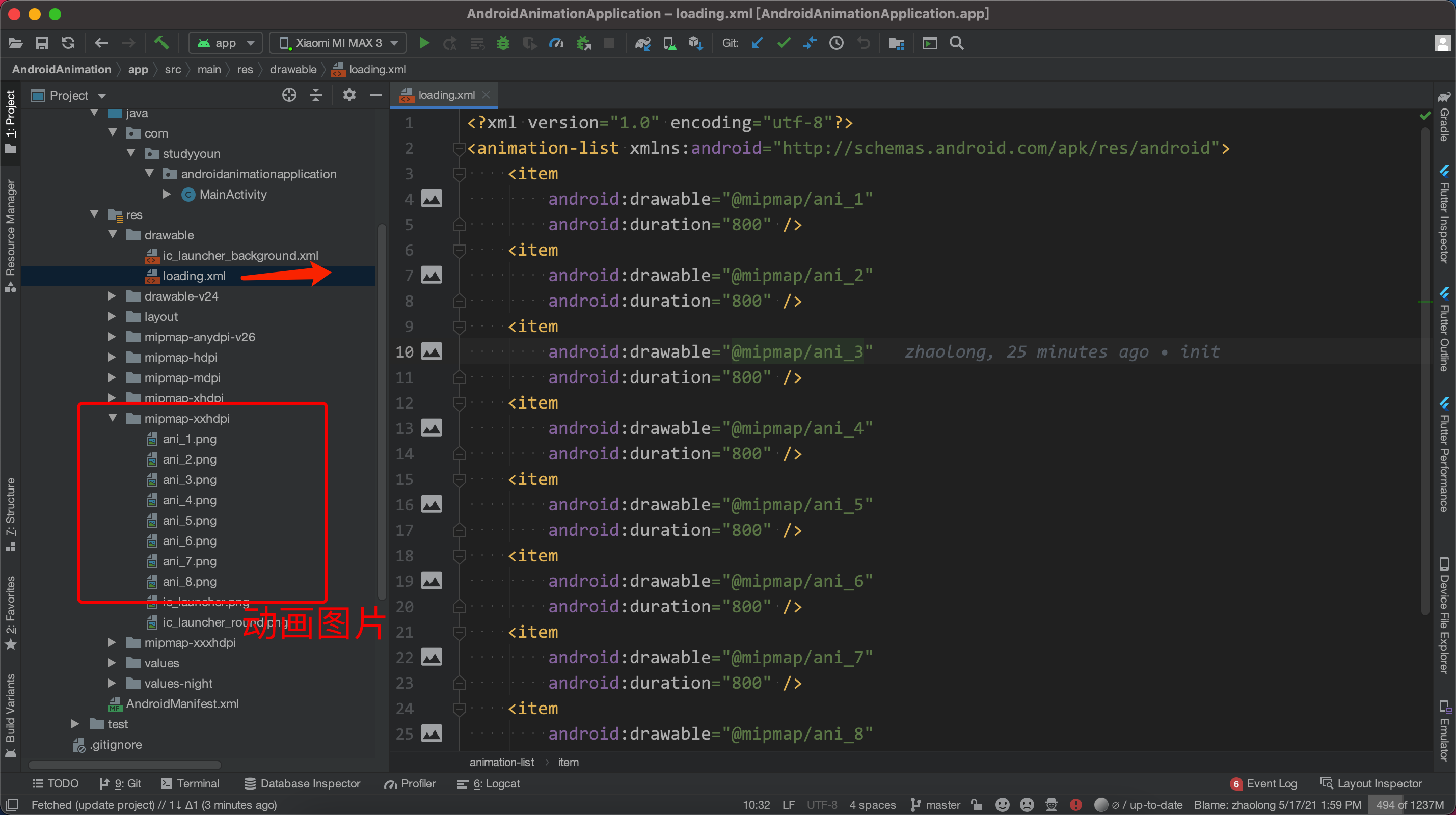Click the master git branch widget
The width and height of the screenshot is (1456, 815).
[x=935, y=804]
